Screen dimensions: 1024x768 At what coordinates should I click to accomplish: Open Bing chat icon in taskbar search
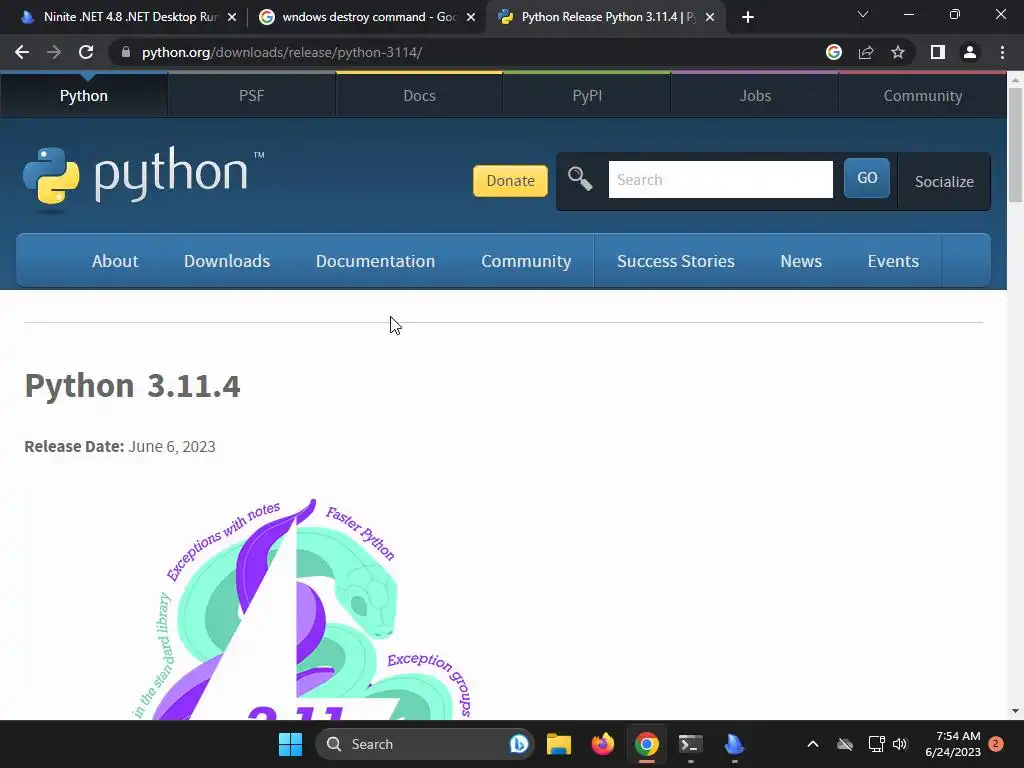click(x=519, y=744)
